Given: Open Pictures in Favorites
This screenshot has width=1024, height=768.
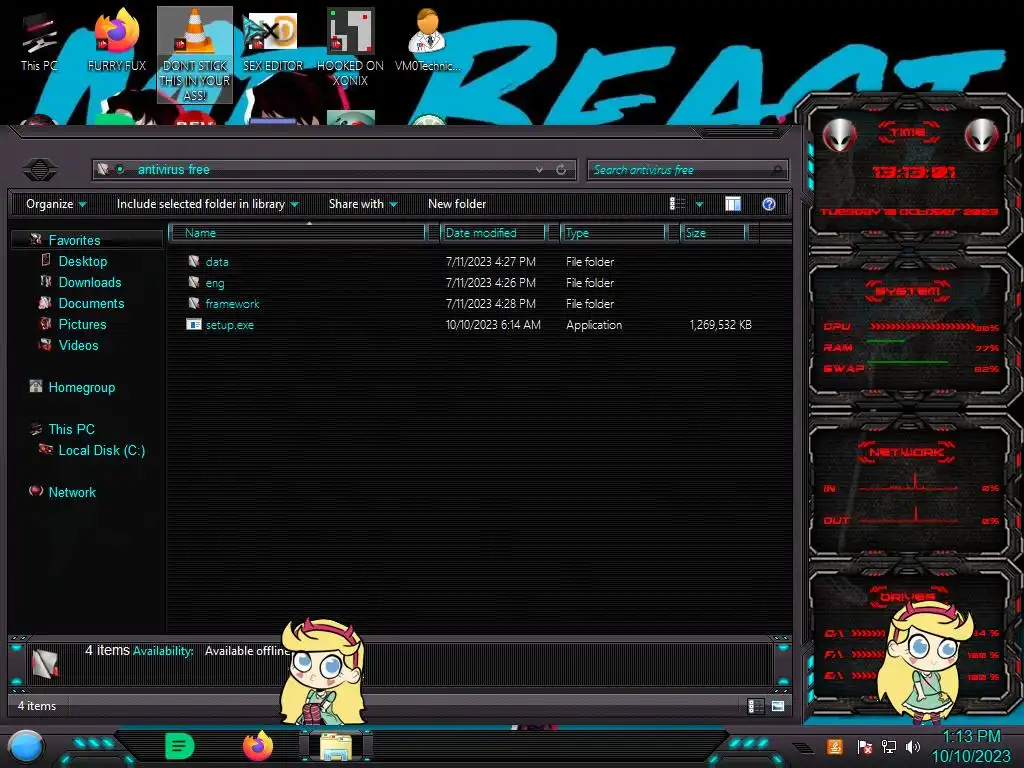Looking at the screenshot, I should 82,324.
